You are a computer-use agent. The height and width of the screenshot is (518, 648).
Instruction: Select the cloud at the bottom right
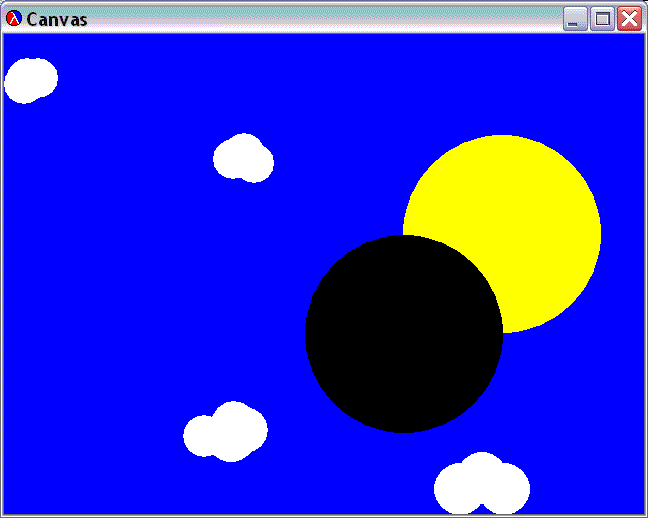pos(481,485)
